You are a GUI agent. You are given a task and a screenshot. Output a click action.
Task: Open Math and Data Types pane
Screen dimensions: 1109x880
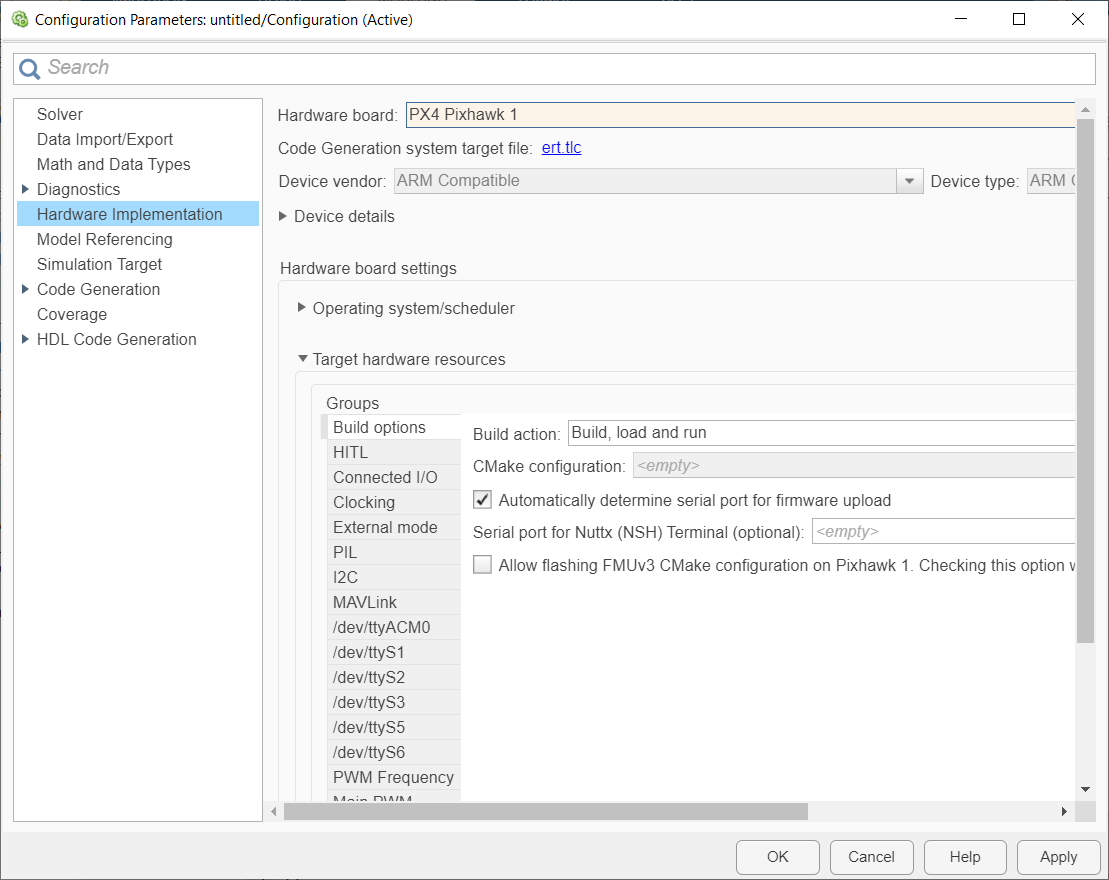tap(113, 164)
